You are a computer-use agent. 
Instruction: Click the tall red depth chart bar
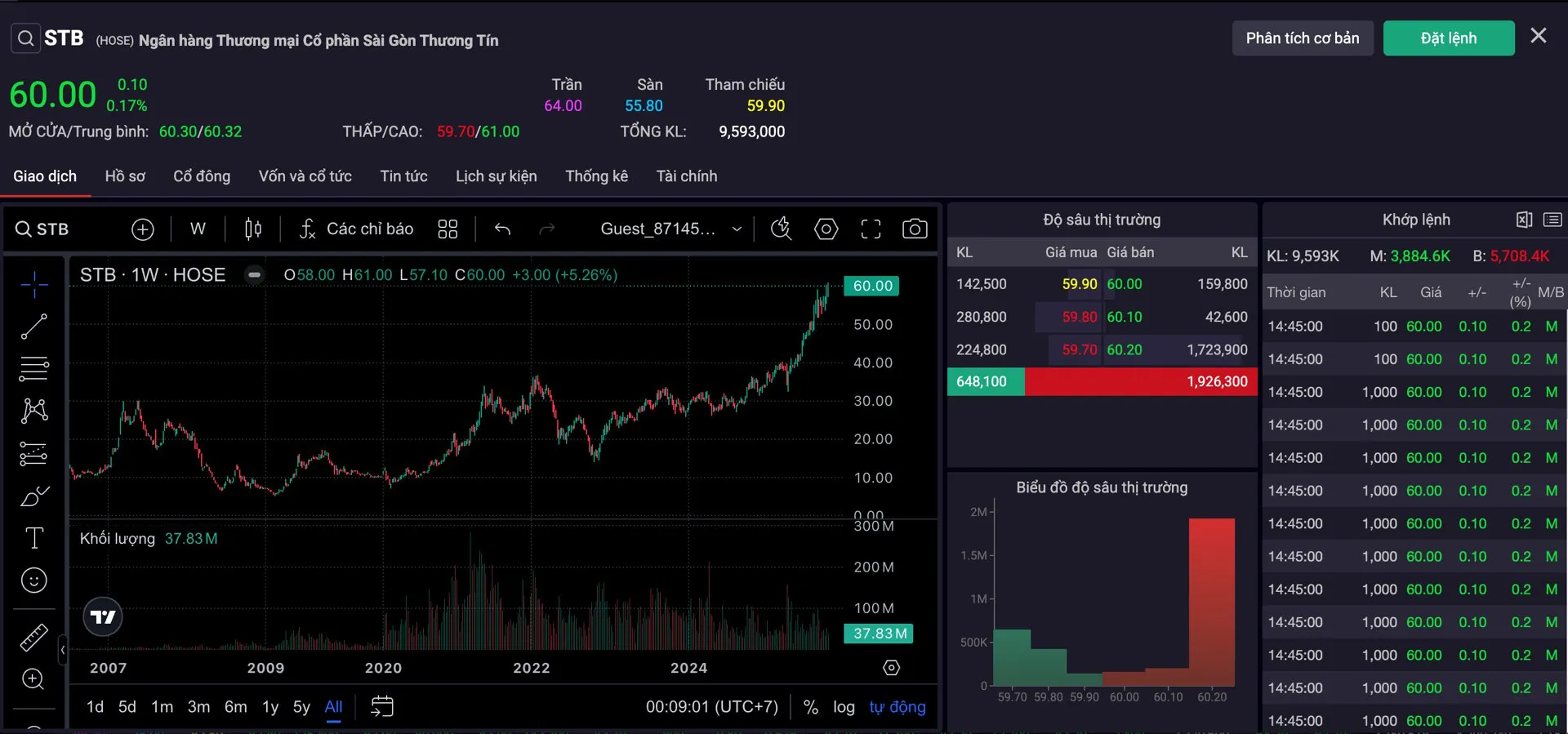coord(1212,602)
